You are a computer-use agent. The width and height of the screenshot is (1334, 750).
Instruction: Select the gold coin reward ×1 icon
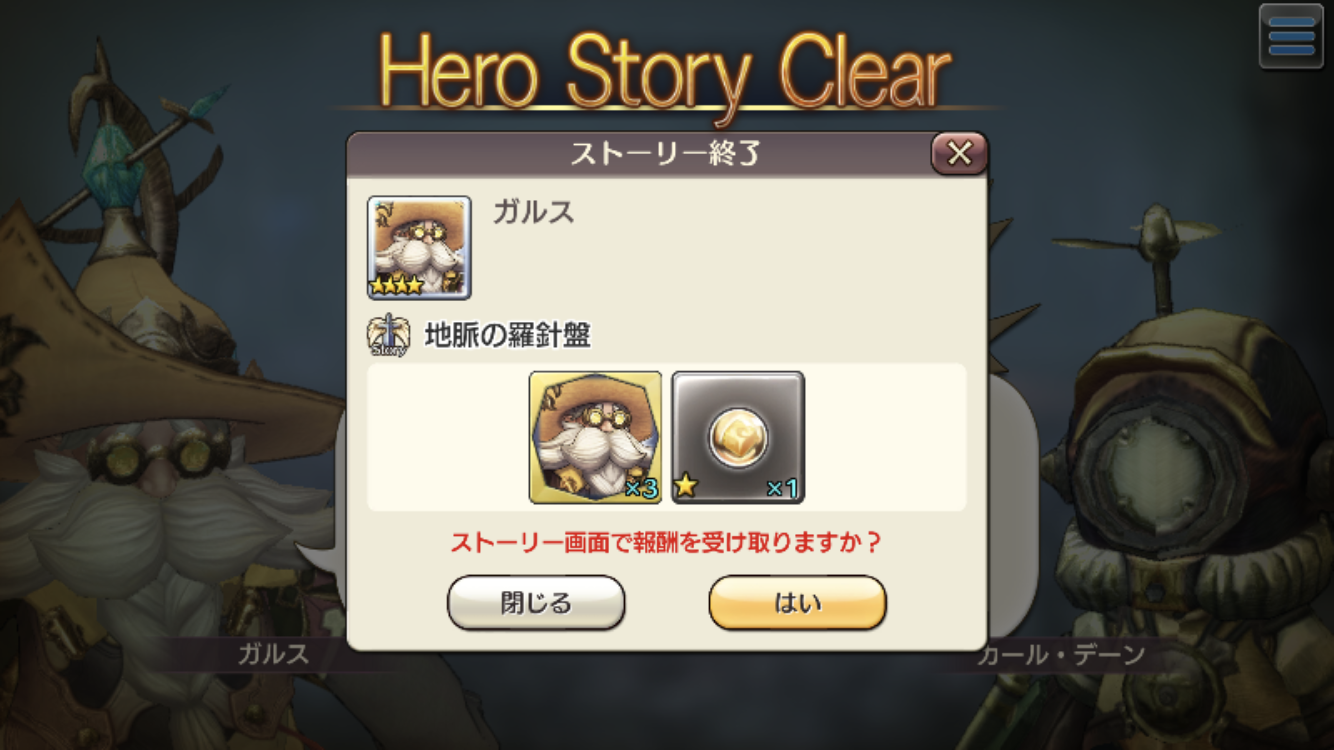click(738, 437)
